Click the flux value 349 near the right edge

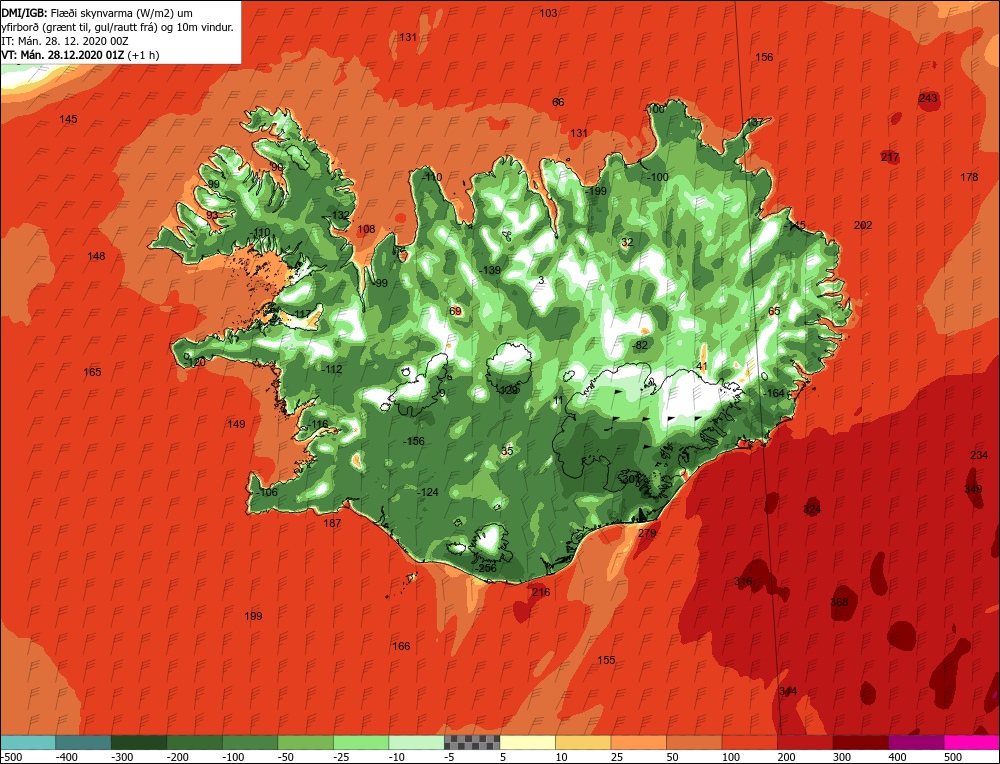973,489
